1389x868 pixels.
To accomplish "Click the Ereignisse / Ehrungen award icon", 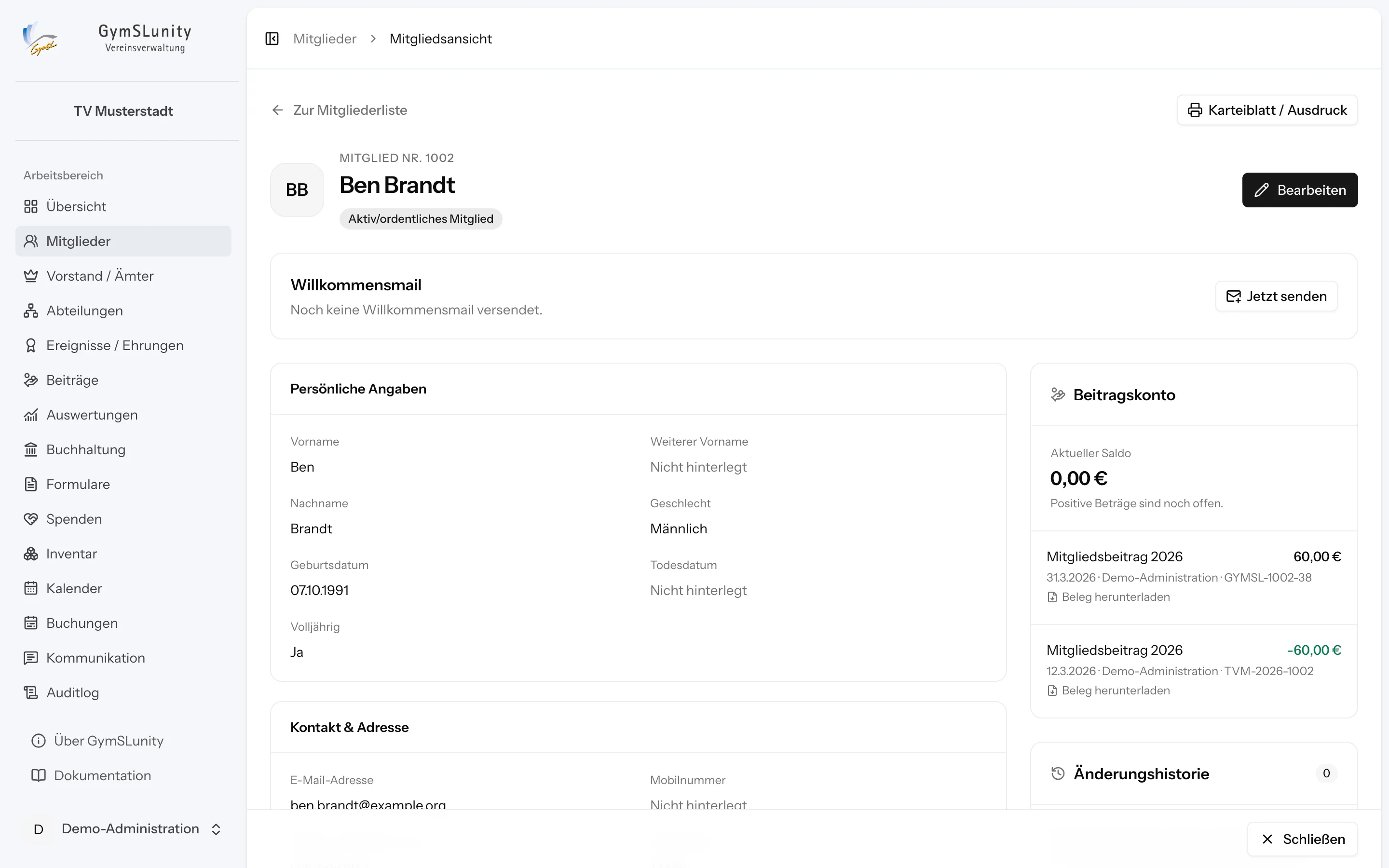I will [31, 346].
